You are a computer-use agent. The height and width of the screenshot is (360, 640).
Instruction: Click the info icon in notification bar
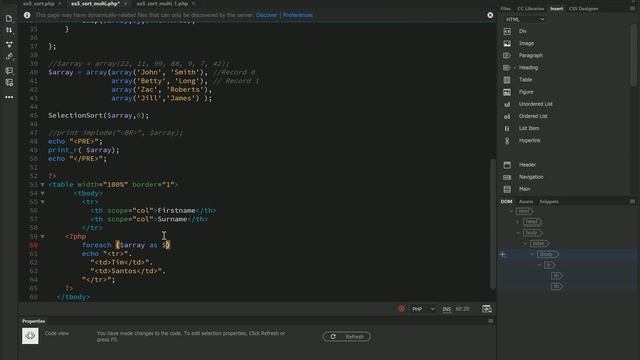coord(27,15)
